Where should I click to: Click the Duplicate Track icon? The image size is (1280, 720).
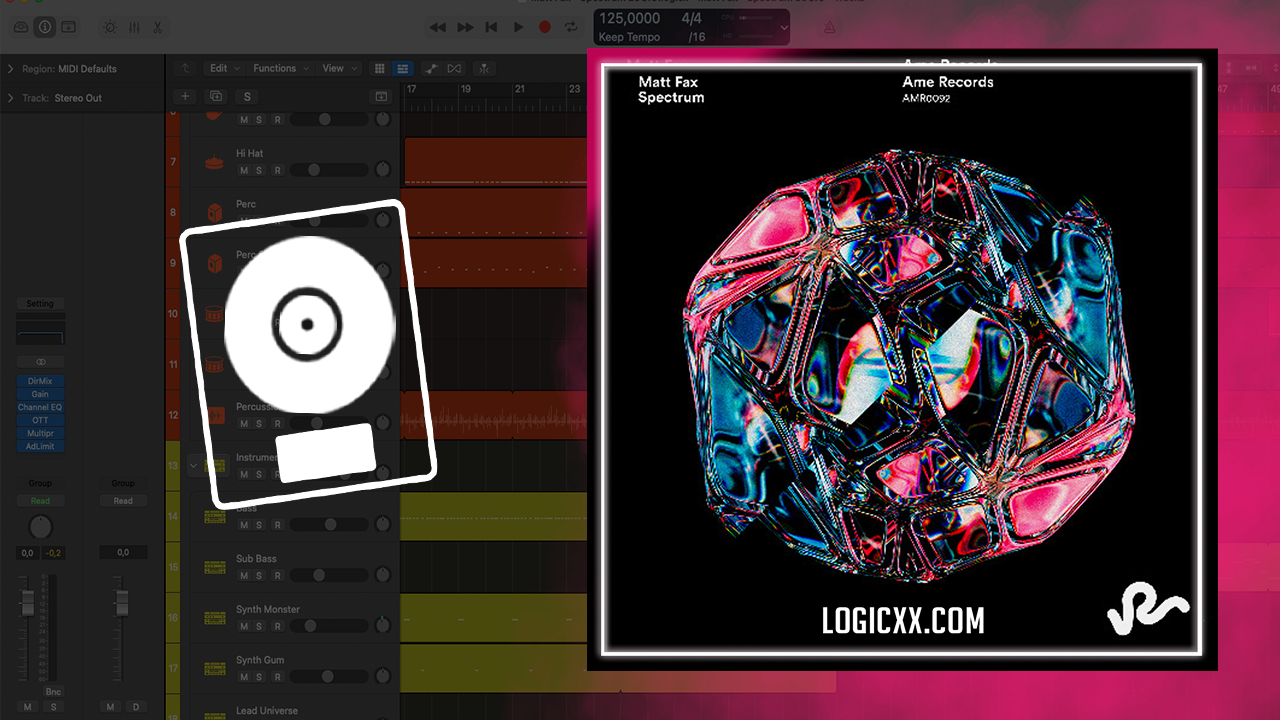click(215, 96)
